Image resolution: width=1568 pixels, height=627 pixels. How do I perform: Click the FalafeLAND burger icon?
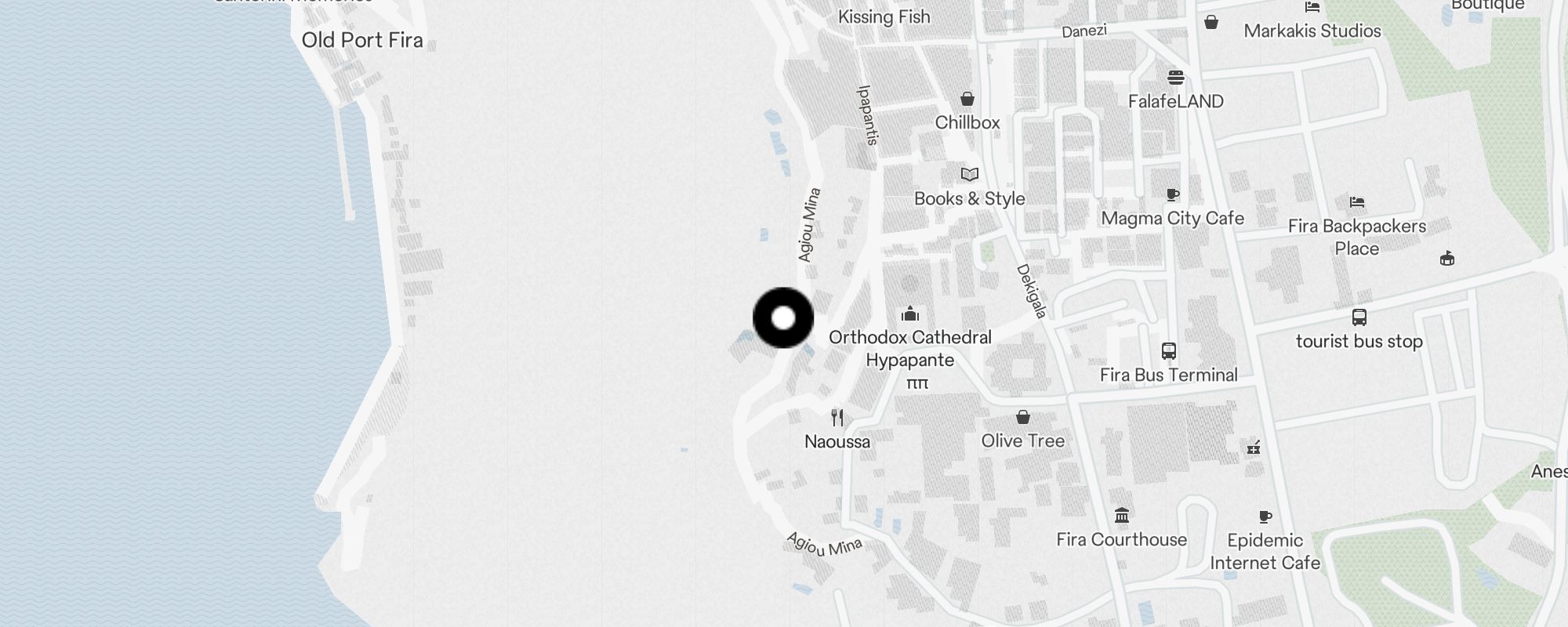click(x=1176, y=77)
